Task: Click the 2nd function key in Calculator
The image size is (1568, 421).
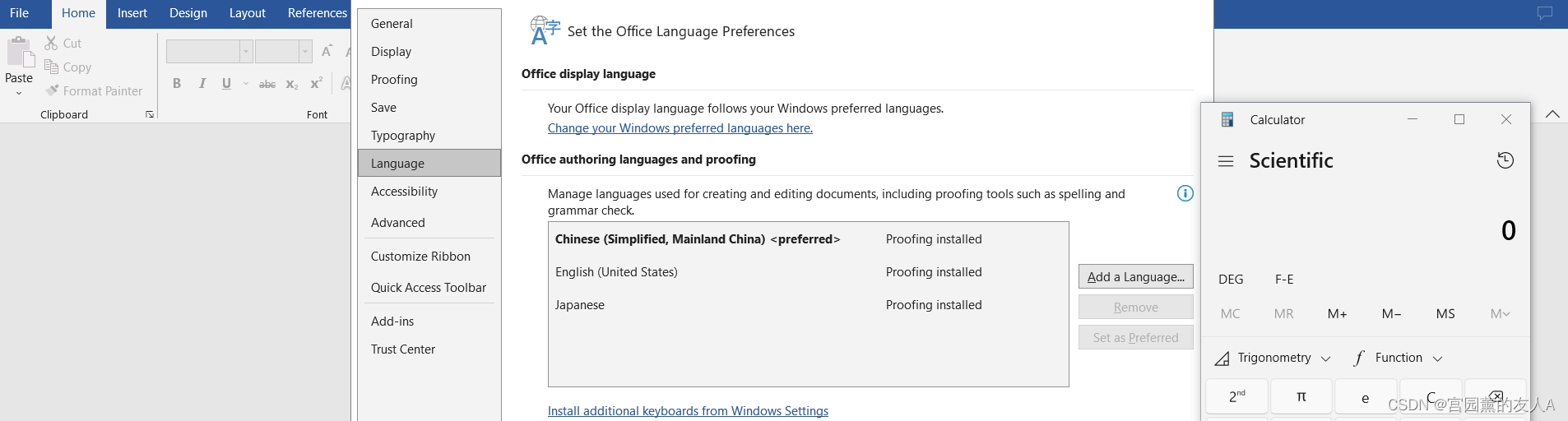Action: [1237, 396]
